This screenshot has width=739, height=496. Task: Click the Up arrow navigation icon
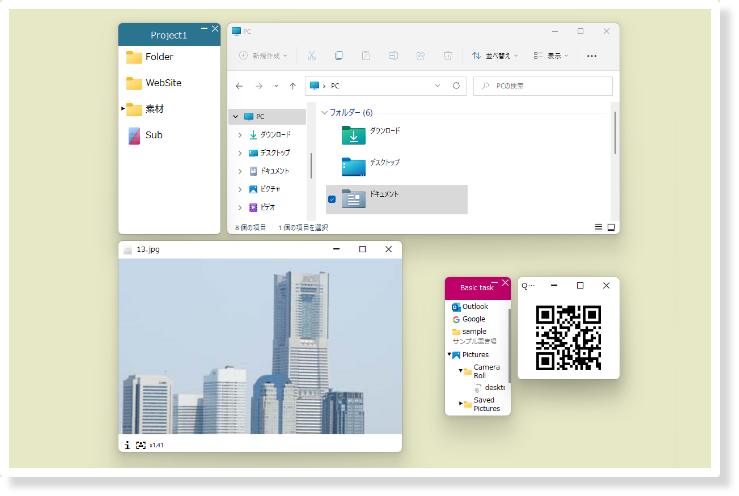point(292,86)
